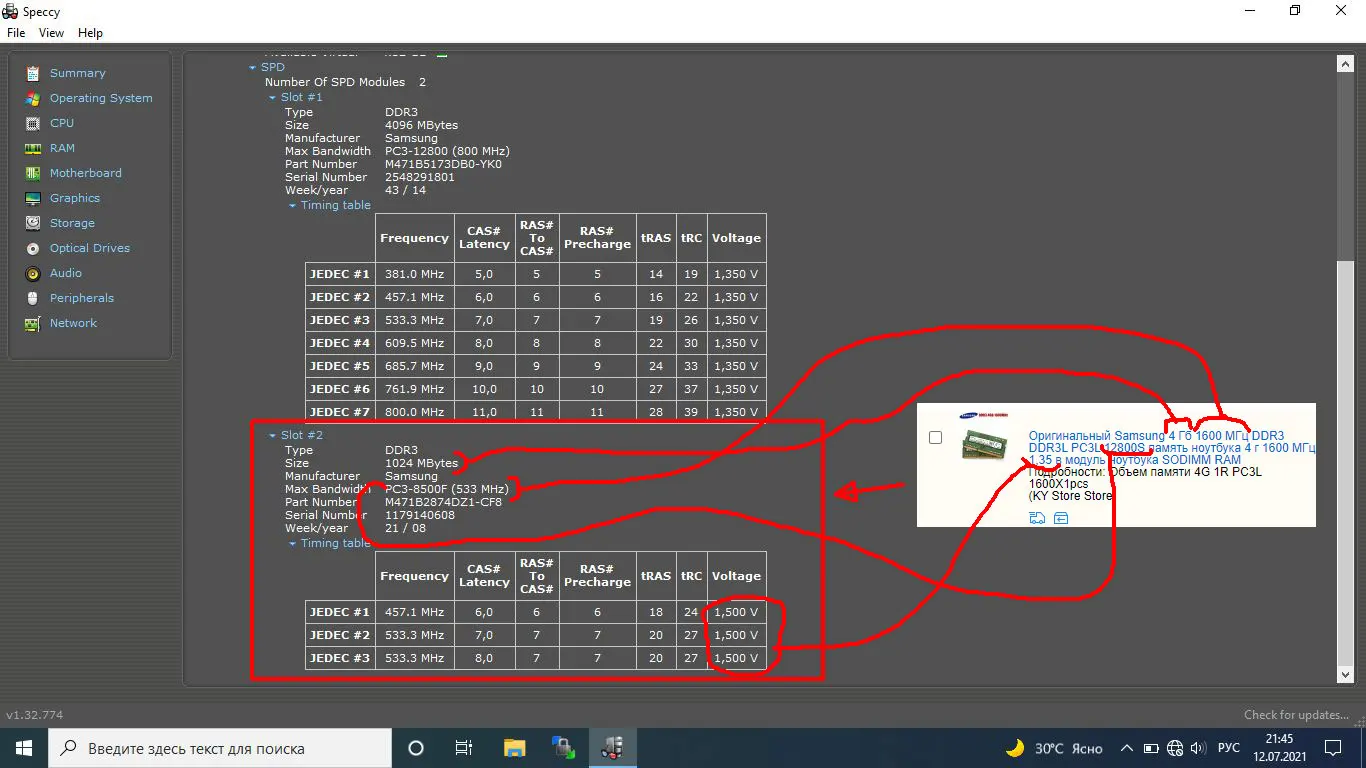Open the notification center icon
The height and width of the screenshot is (768, 1366).
coord(1333,748)
